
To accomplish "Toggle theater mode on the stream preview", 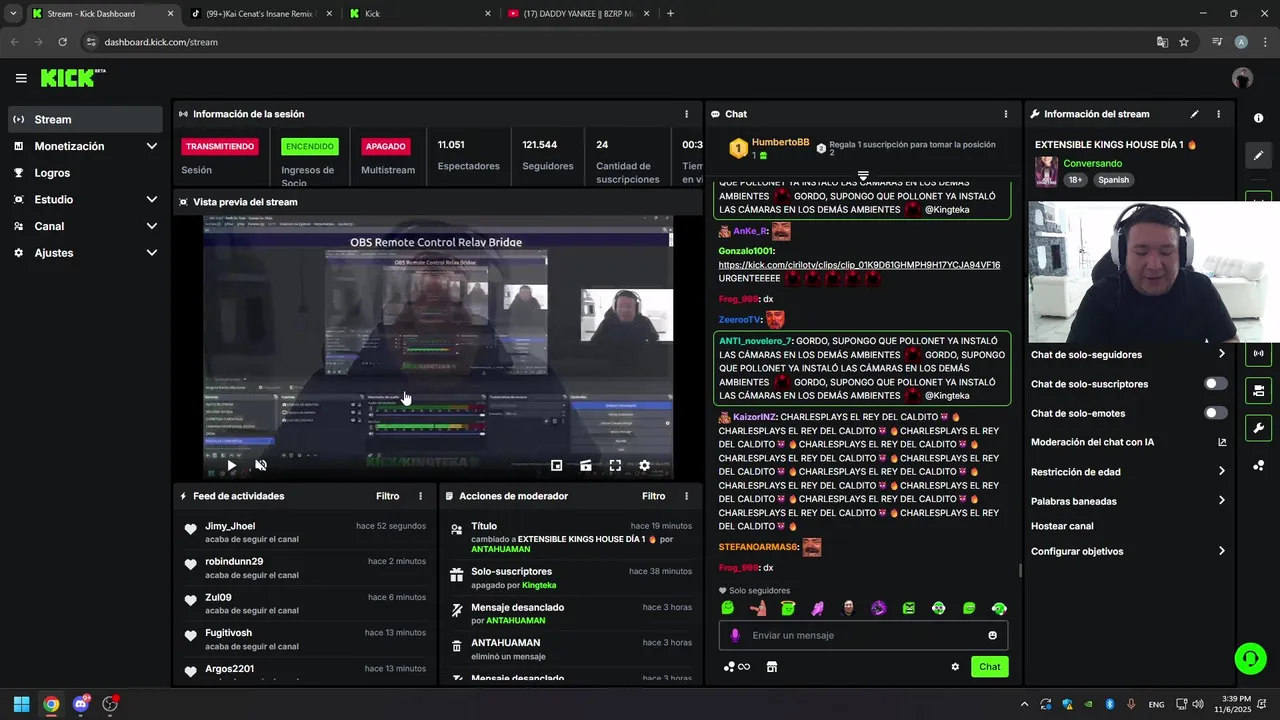I will [x=586, y=465].
